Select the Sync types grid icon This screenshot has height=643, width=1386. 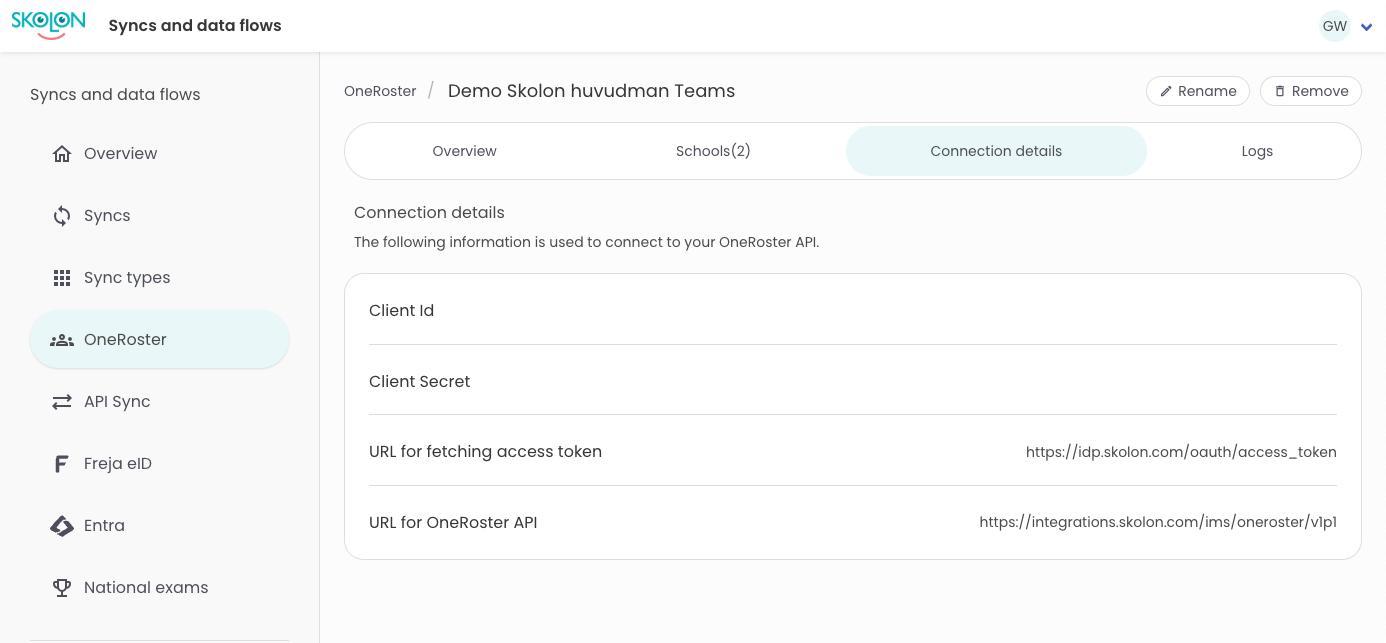click(62, 278)
